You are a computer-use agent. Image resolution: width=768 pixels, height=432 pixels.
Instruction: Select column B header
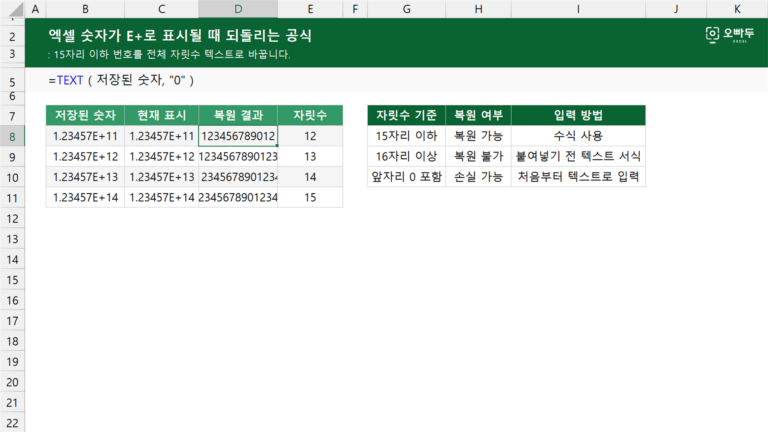(x=85, y=9)
